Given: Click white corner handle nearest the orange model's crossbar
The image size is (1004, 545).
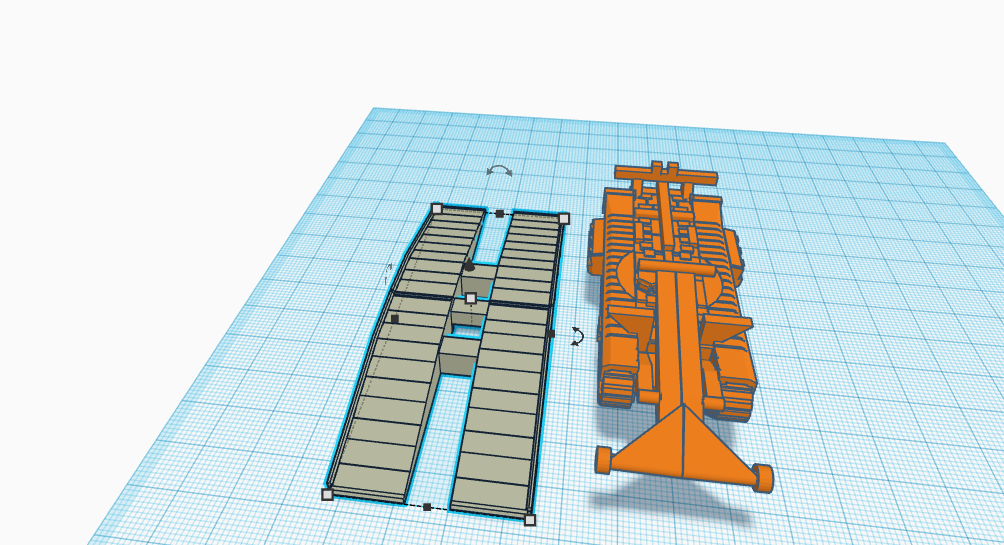Looking at the screenshot, I should pos(563,219).
